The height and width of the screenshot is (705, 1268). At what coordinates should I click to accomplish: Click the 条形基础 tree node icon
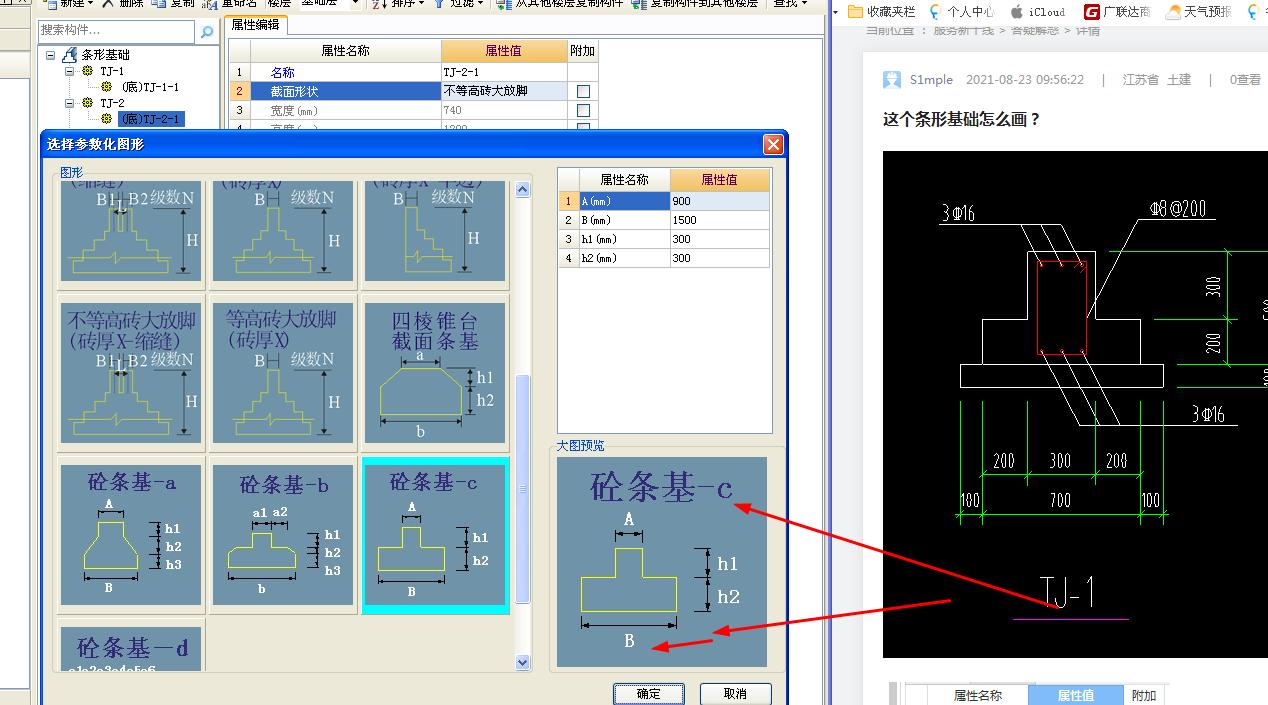click(x=69, y=55)
